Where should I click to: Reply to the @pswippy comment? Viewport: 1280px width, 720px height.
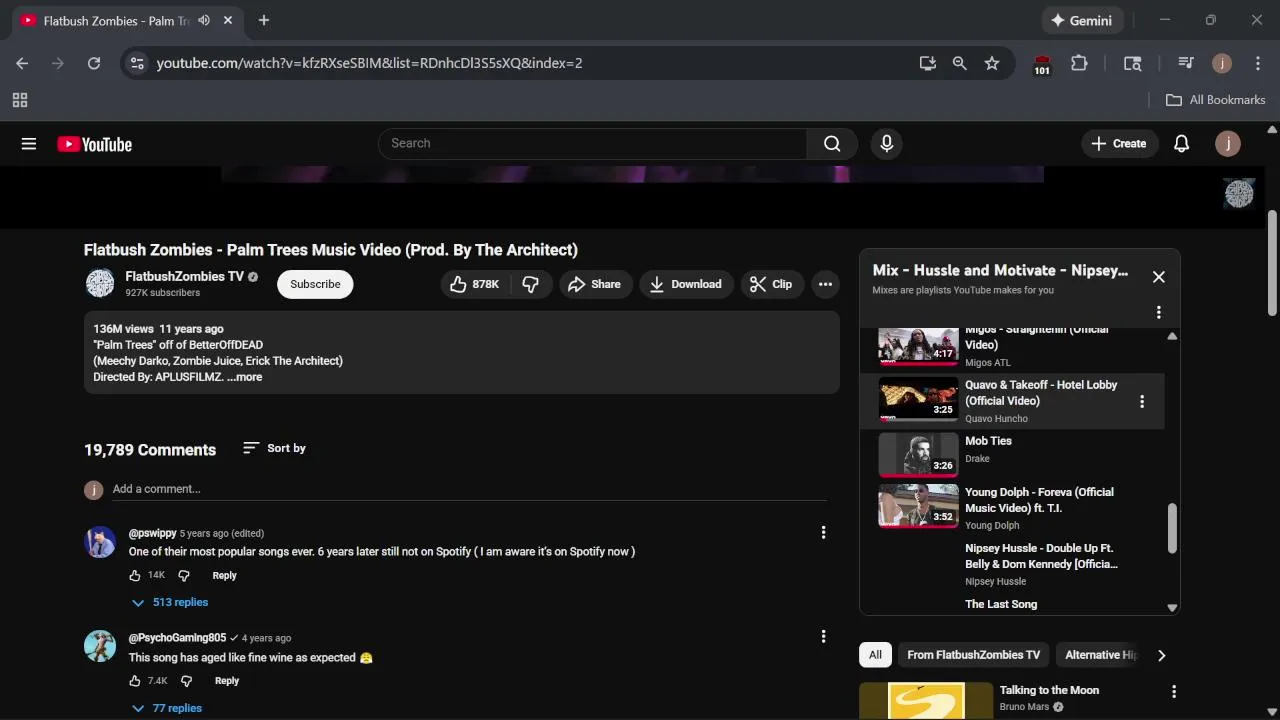point(224,575)
